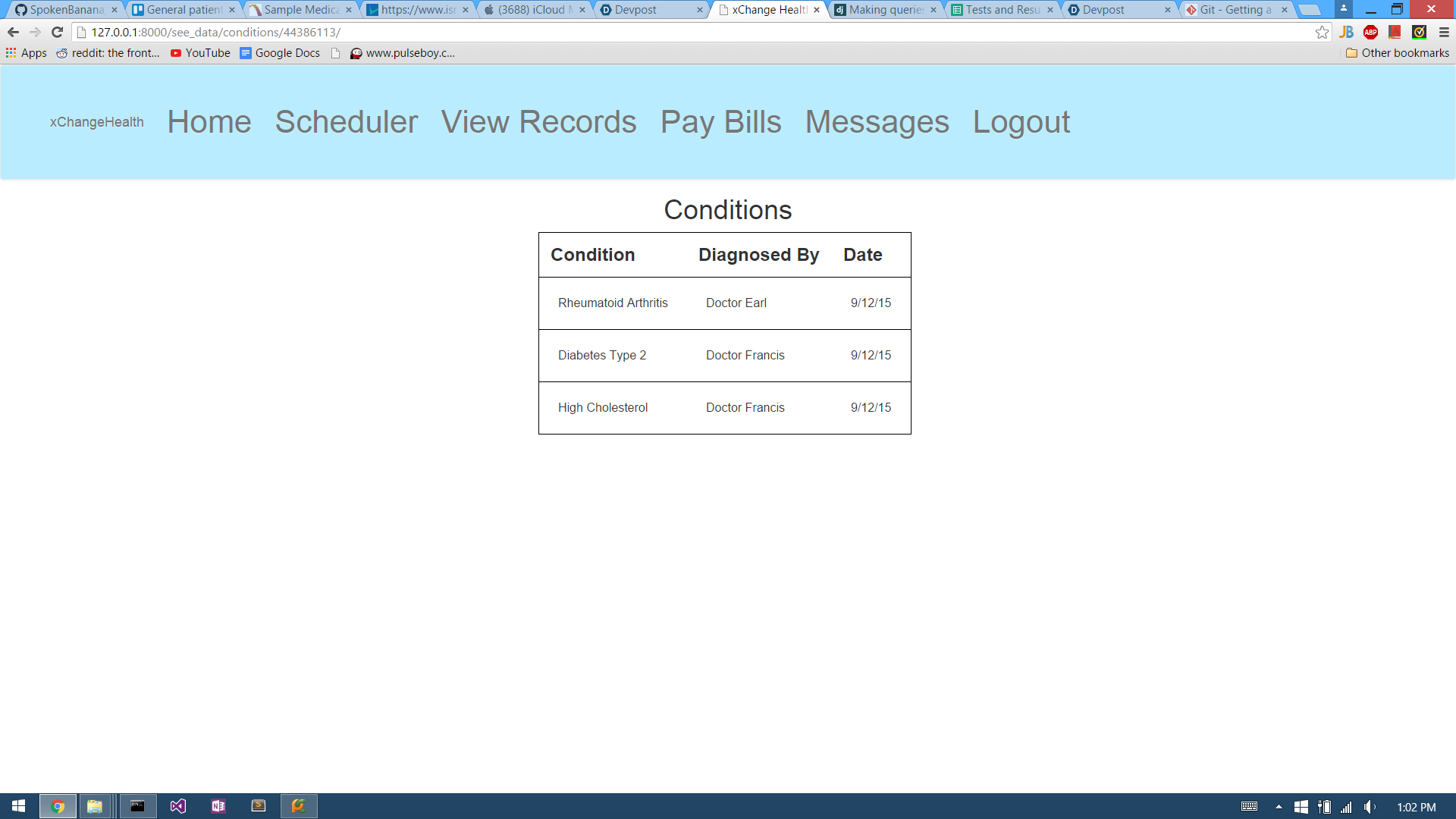The height and width of the screenshot is (819, 1456).
Task: Bookmark page with star icon
Action: click(1322, 32)
